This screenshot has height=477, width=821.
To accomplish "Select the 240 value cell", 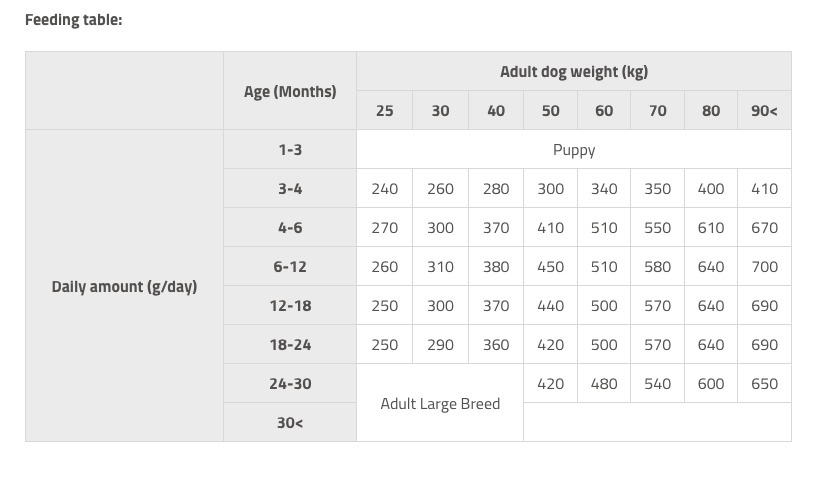I will coord(384,189).
